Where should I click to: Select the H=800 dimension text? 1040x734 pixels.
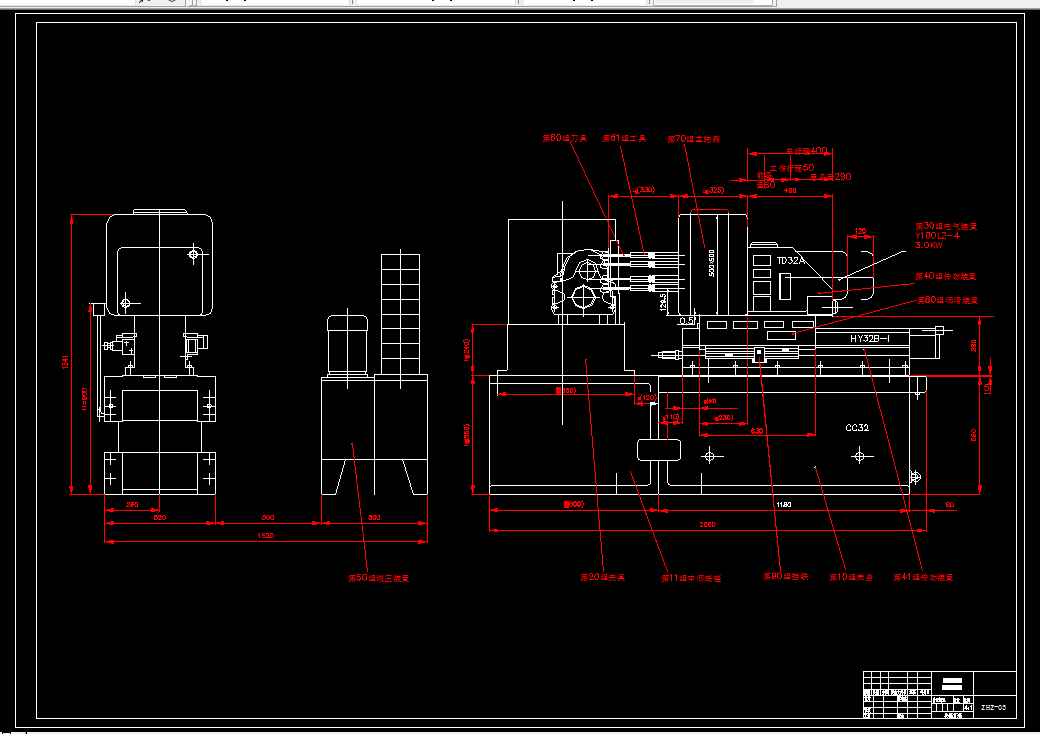tap(84, 398)
